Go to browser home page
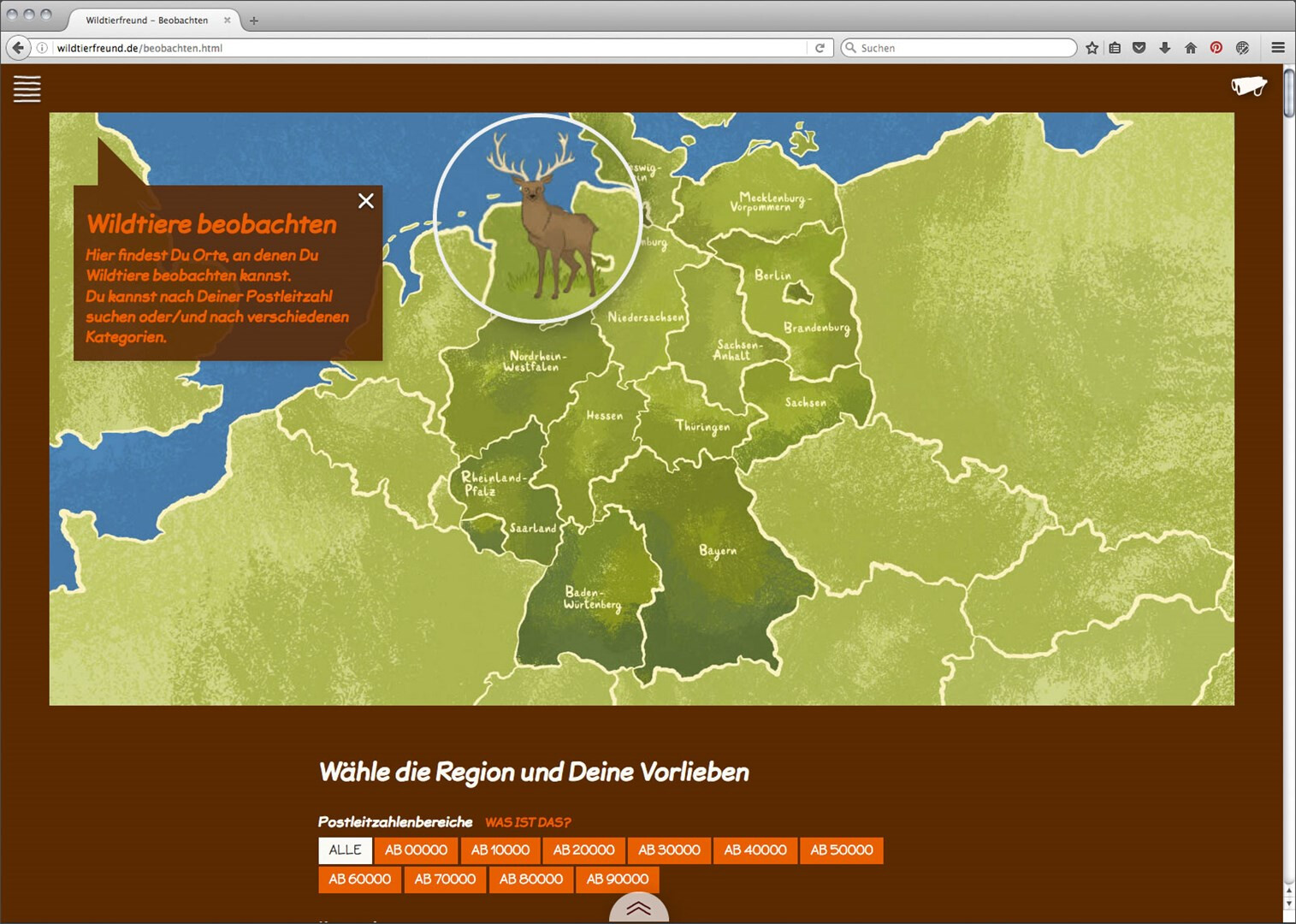Viewport: 1296px width, 924px height. tap(1190, 48)
